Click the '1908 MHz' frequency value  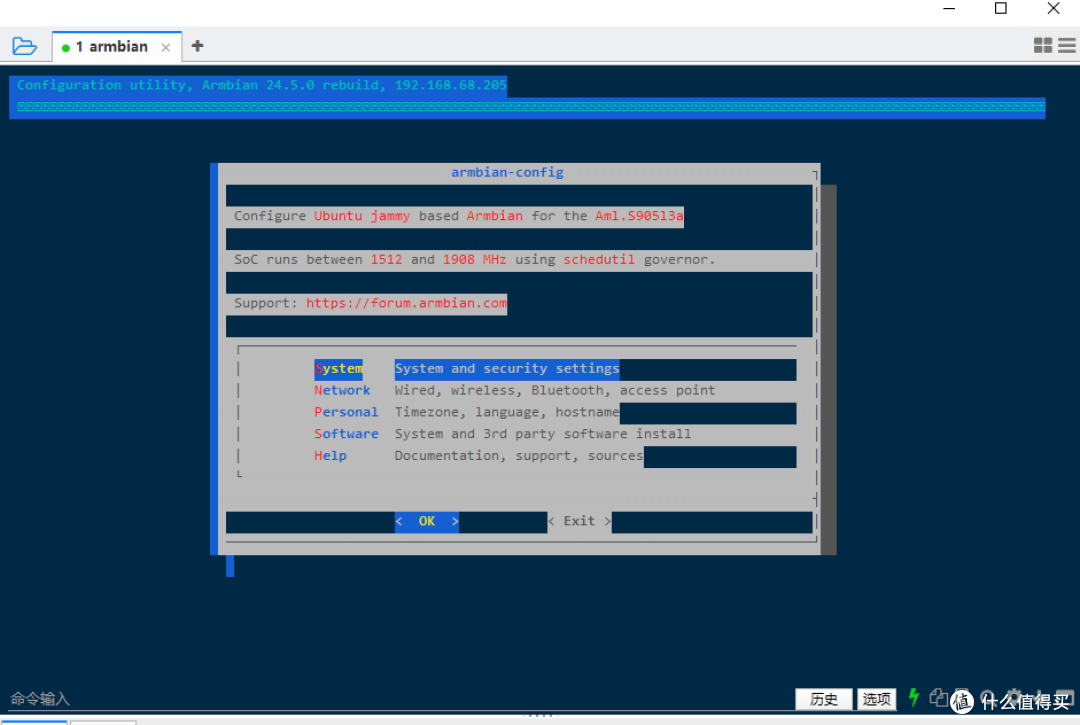(475, 260)
